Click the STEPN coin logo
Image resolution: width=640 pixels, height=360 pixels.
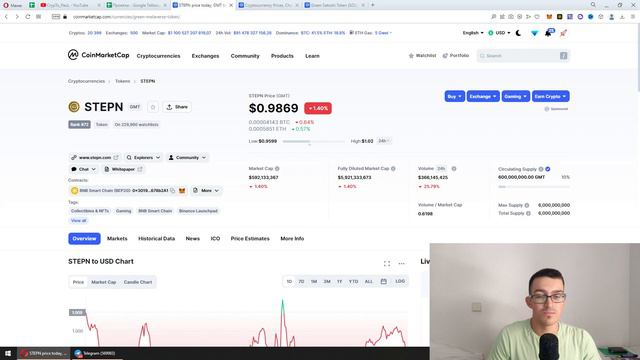coord(74,107)
